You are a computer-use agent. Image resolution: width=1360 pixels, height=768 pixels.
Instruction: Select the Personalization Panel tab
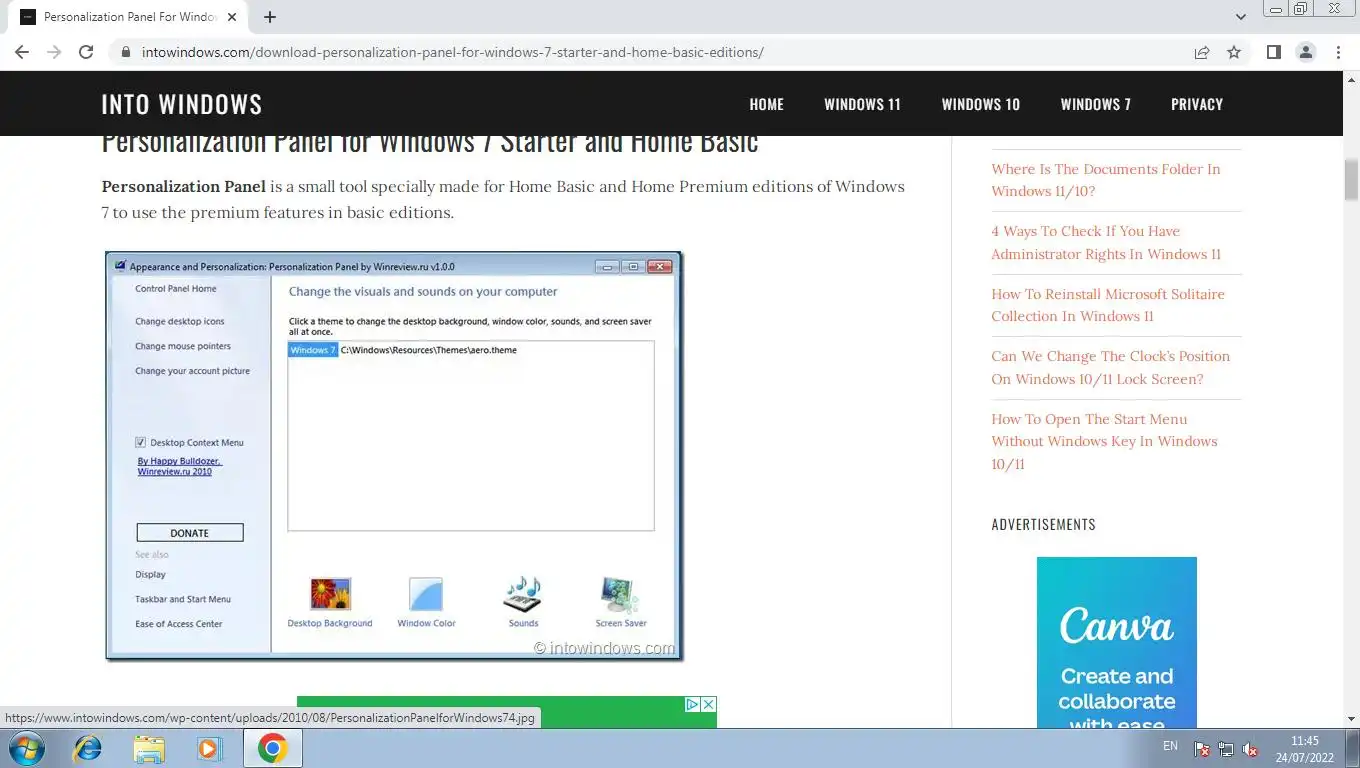coord(126,17)
